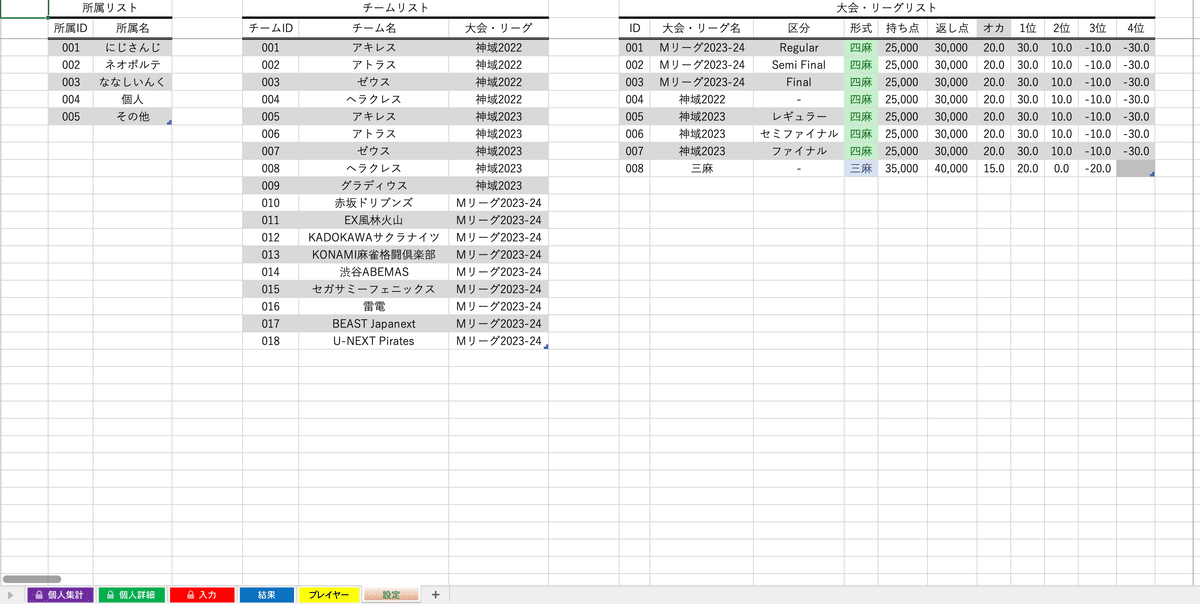The image size is (1200, 604).
Task: Click the にじさんじ cell
Action: pyautogui.click(x=133, y=47)
